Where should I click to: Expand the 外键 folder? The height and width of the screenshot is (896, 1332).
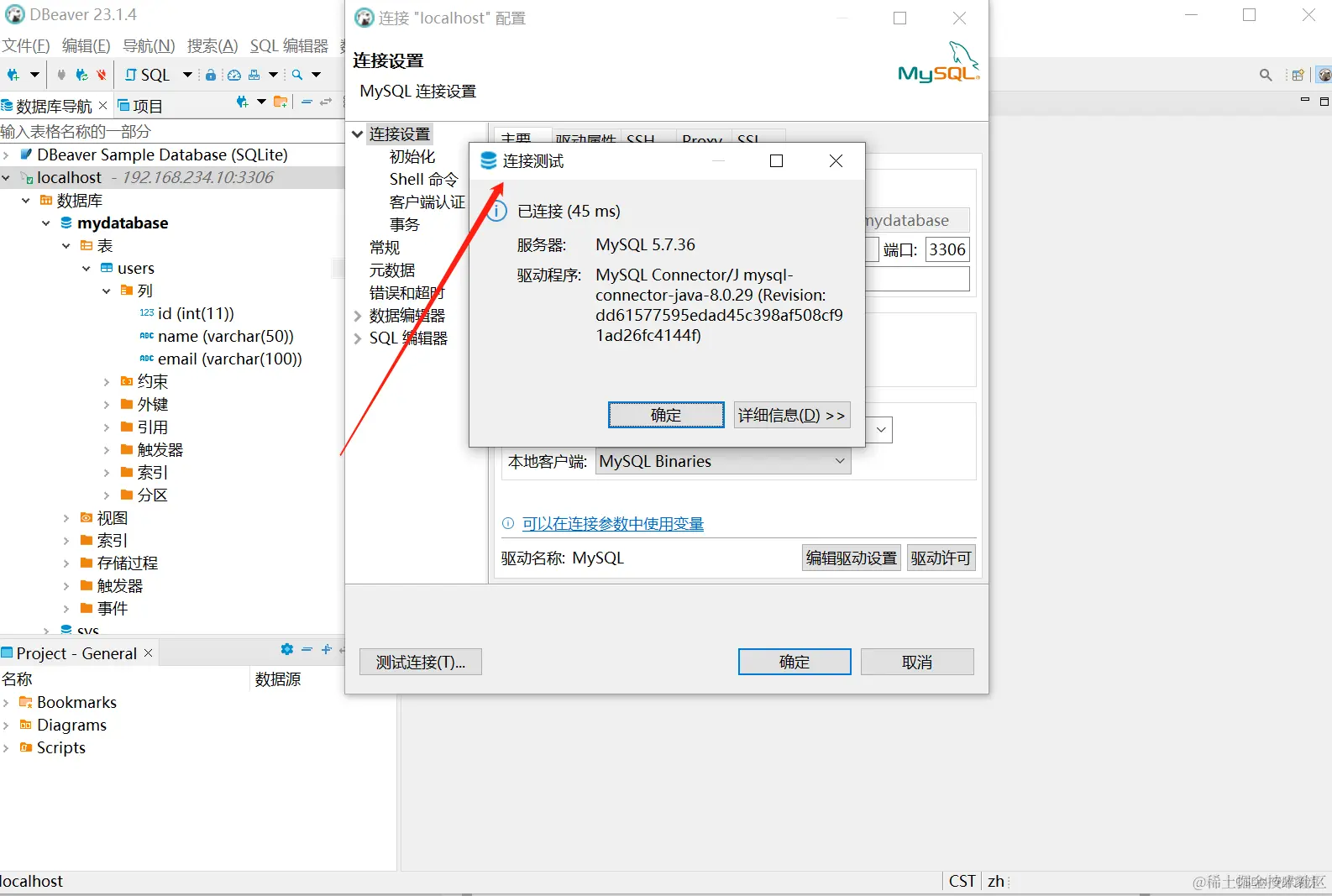[x=107, y=405]
